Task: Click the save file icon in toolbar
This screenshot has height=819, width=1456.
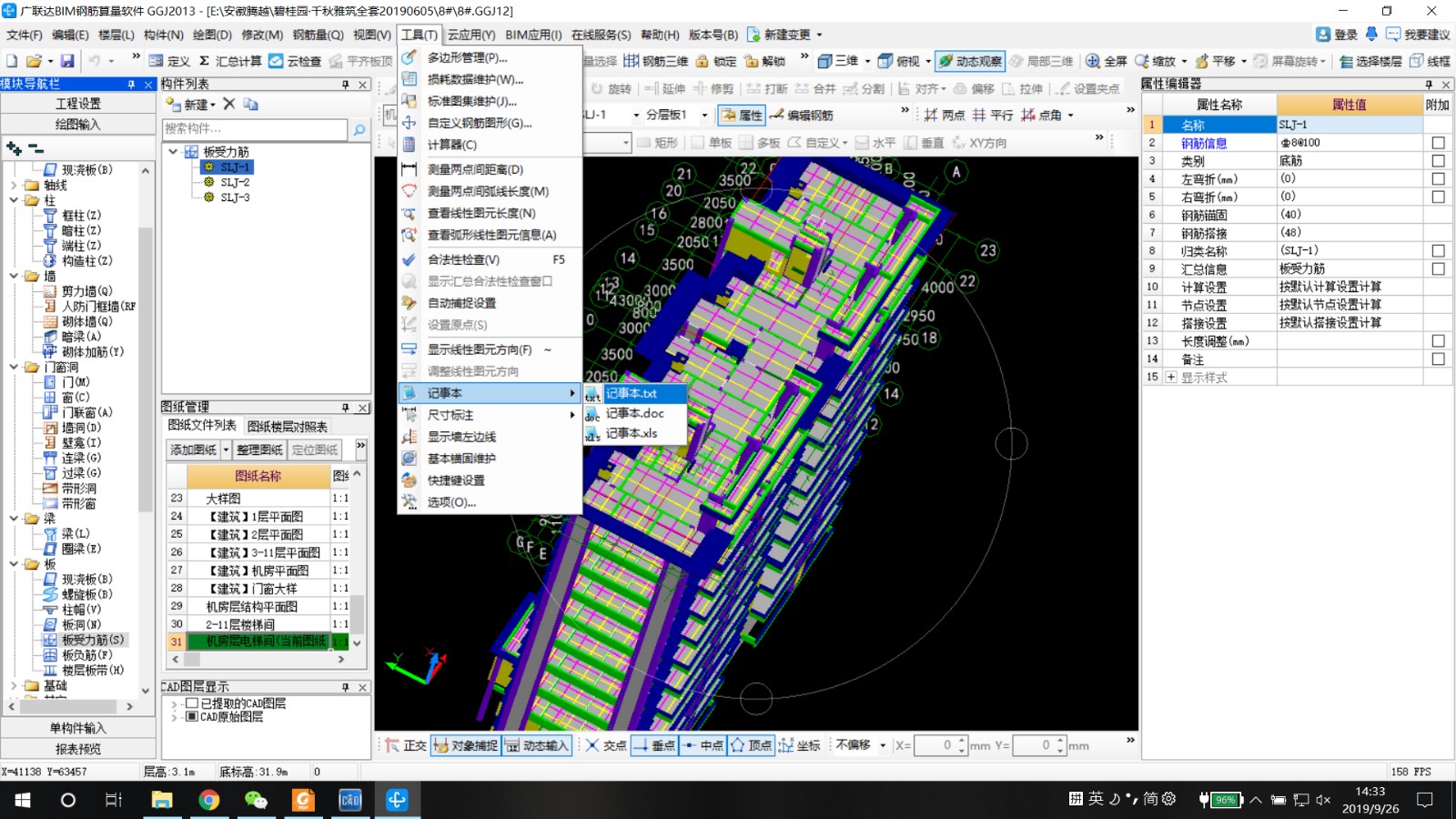Action: coord(67,61)
